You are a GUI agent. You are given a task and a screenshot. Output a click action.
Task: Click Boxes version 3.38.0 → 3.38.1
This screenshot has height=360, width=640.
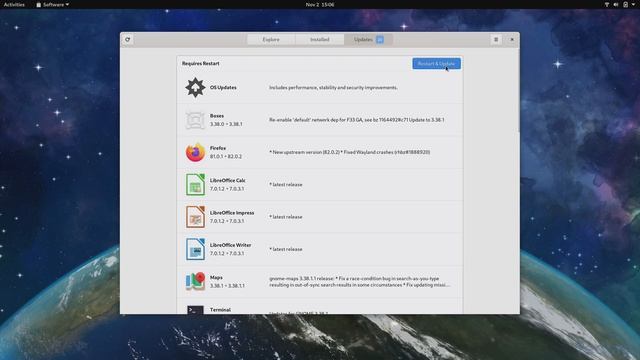pyautogui.click(x=226, y=124)
